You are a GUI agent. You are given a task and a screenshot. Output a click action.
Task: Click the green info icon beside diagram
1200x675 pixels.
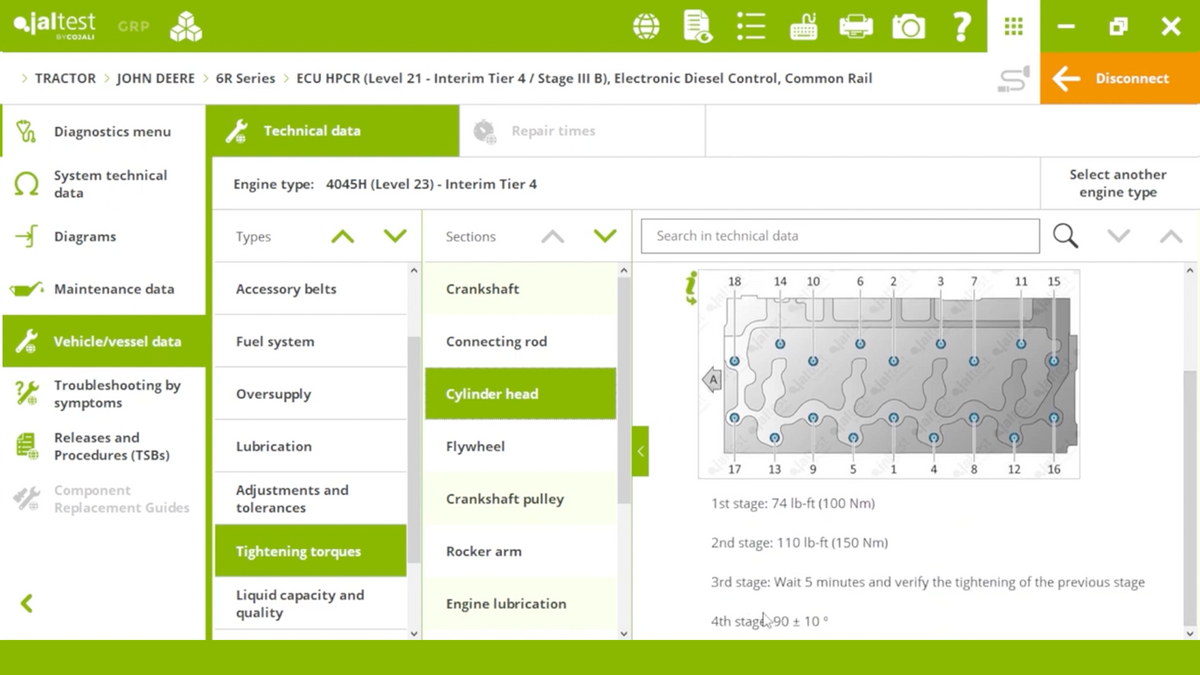pyautogui.click(x=690, y=288)
